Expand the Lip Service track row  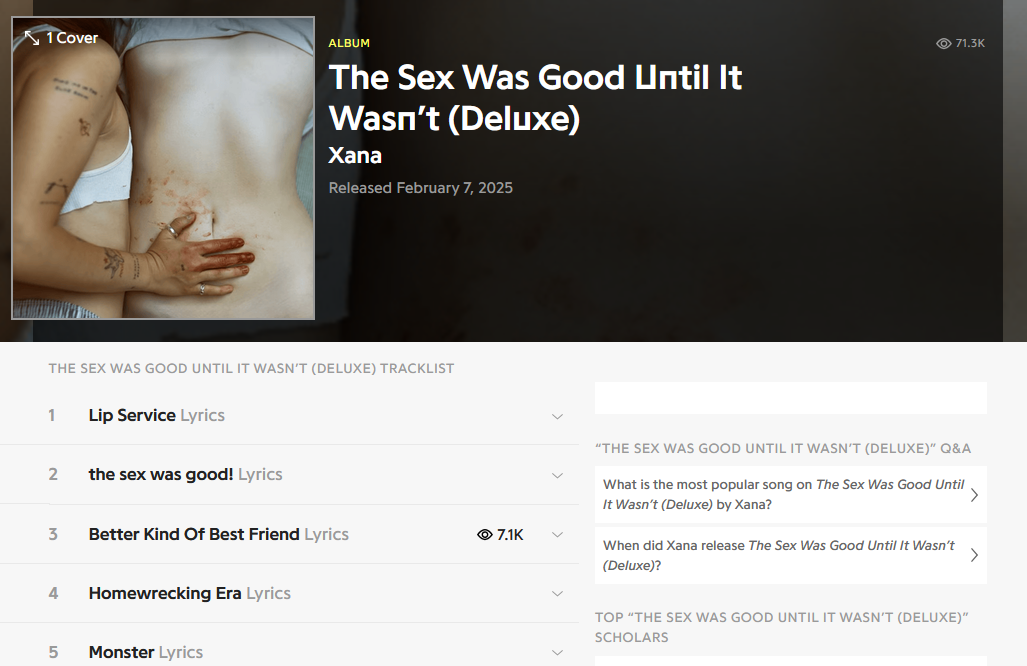558,417
